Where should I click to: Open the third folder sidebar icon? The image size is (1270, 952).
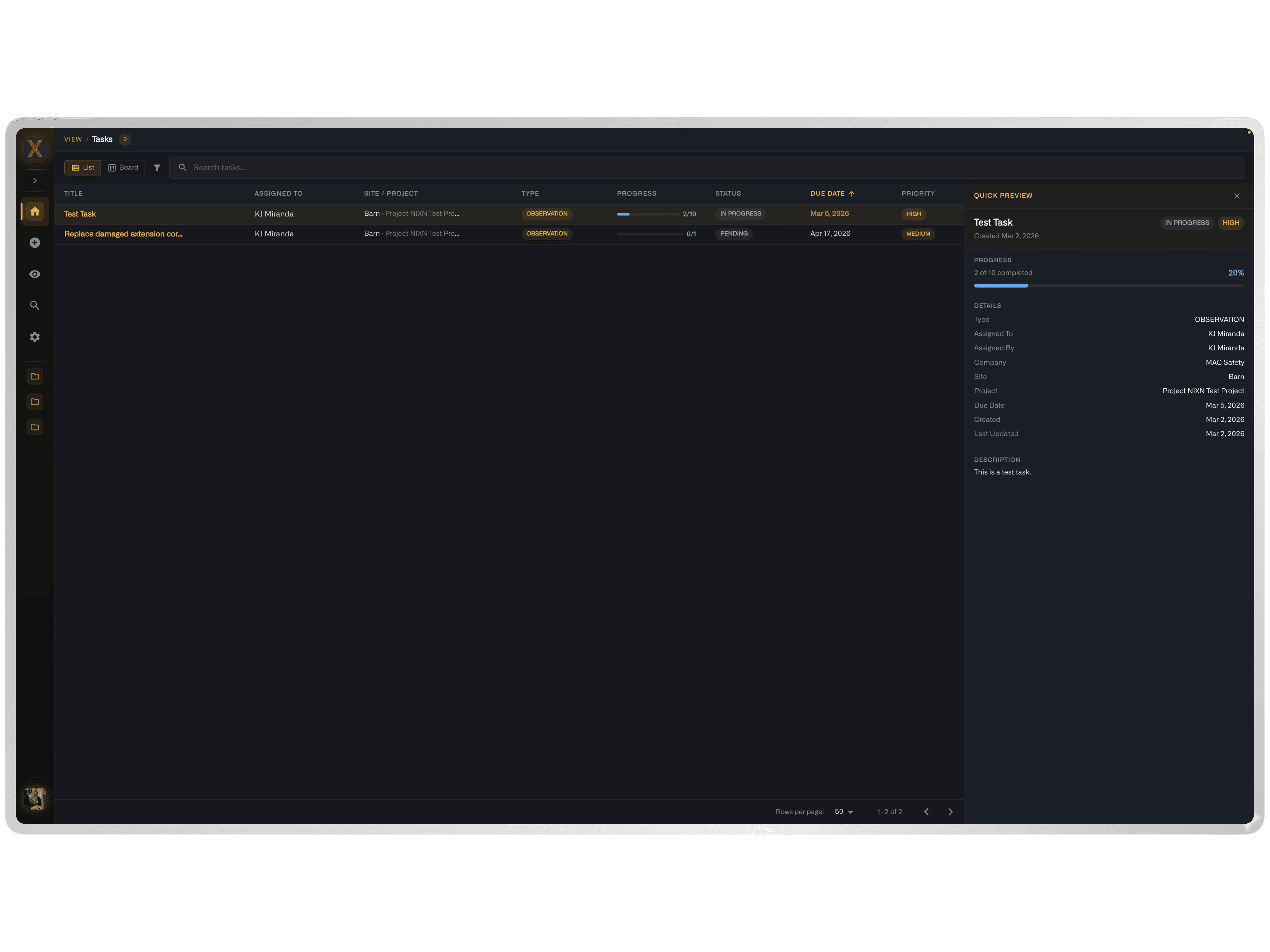(x=35, y=427)
